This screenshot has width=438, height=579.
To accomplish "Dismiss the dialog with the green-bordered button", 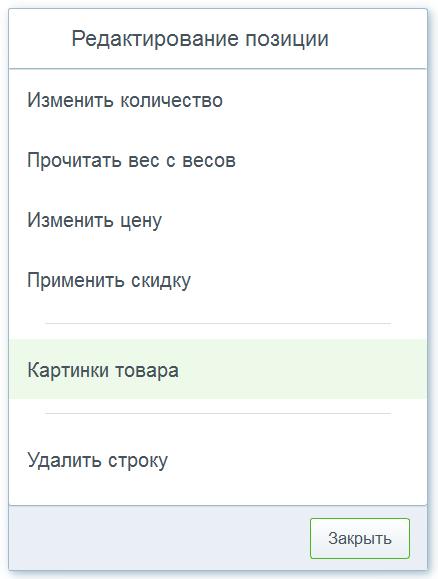I will pos(360,538).
